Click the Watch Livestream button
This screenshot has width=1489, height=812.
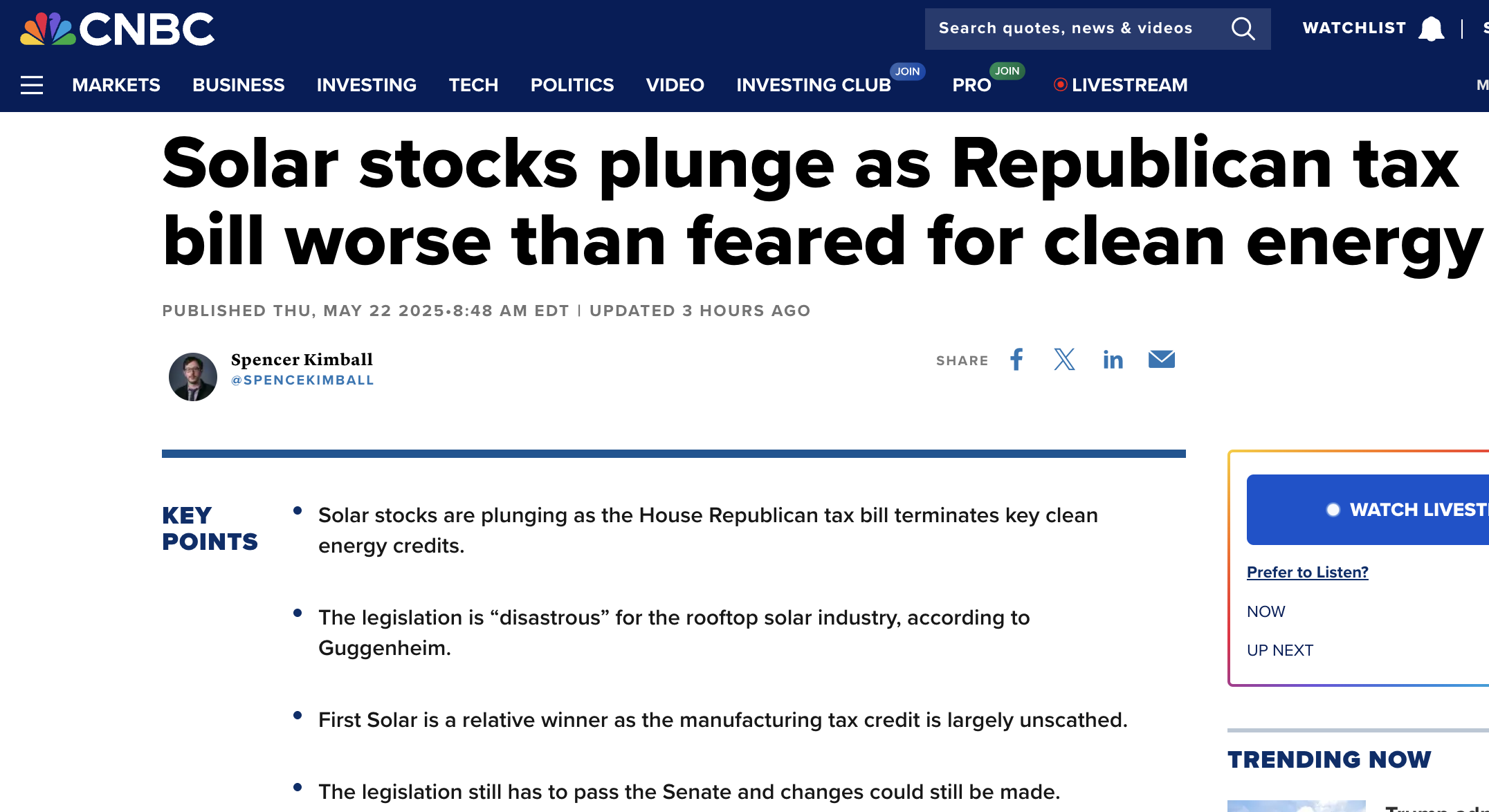[x=1368, y=510]
